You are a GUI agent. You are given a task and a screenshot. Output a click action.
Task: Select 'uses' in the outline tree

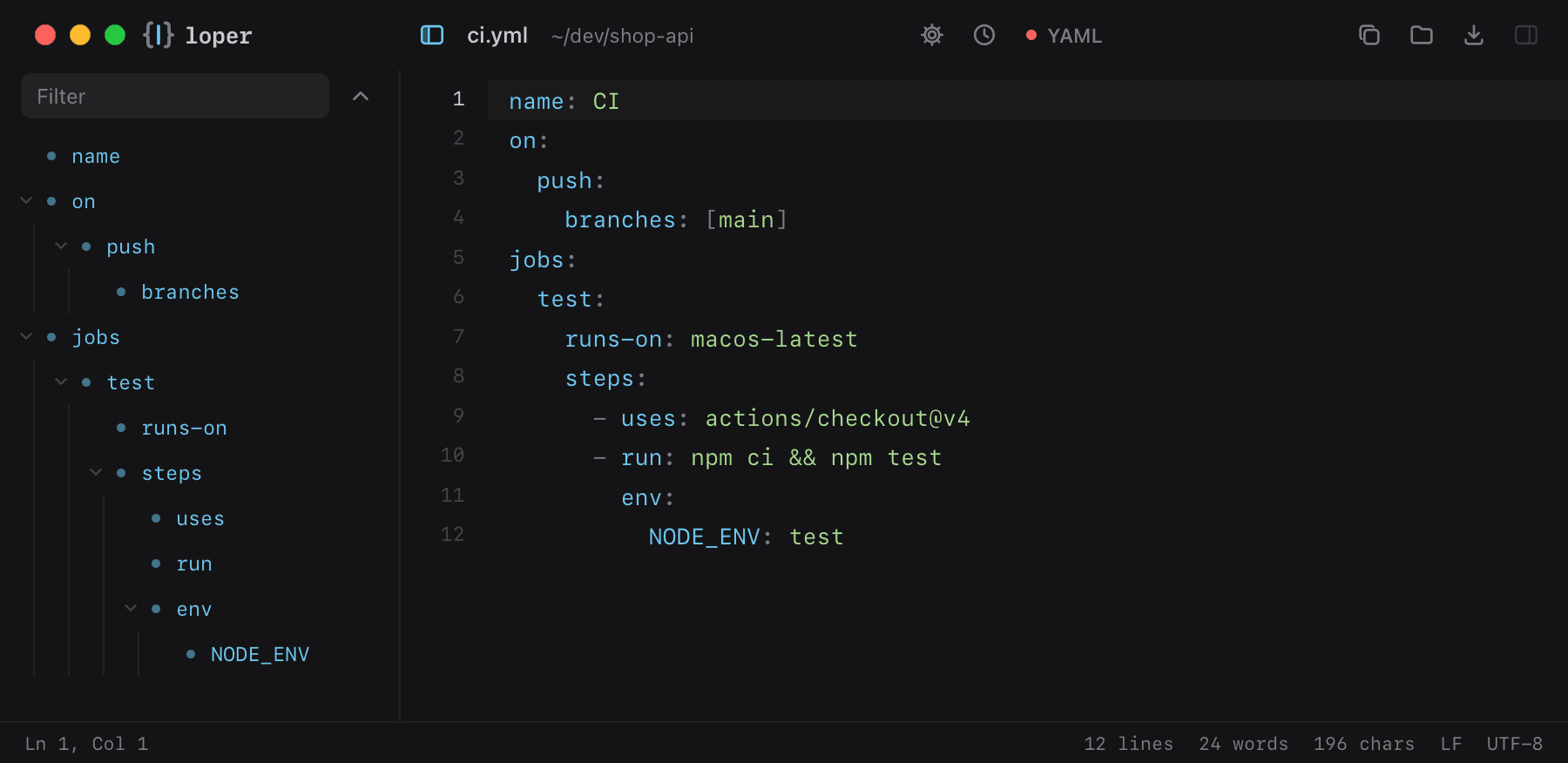tap(200, 519)
